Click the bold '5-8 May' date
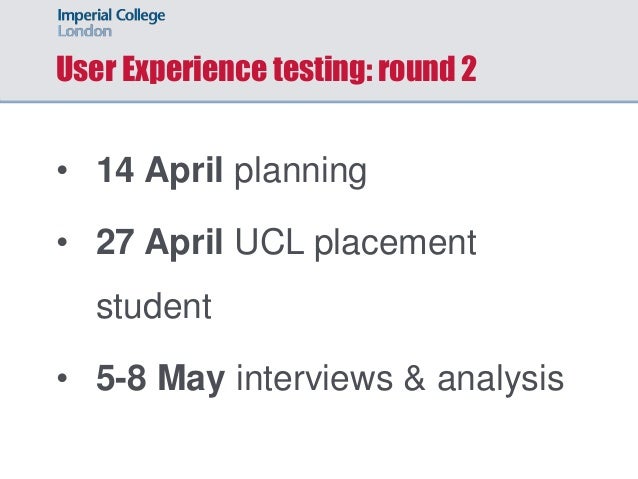This screenshot has width=638, height=479. point(160,379)
